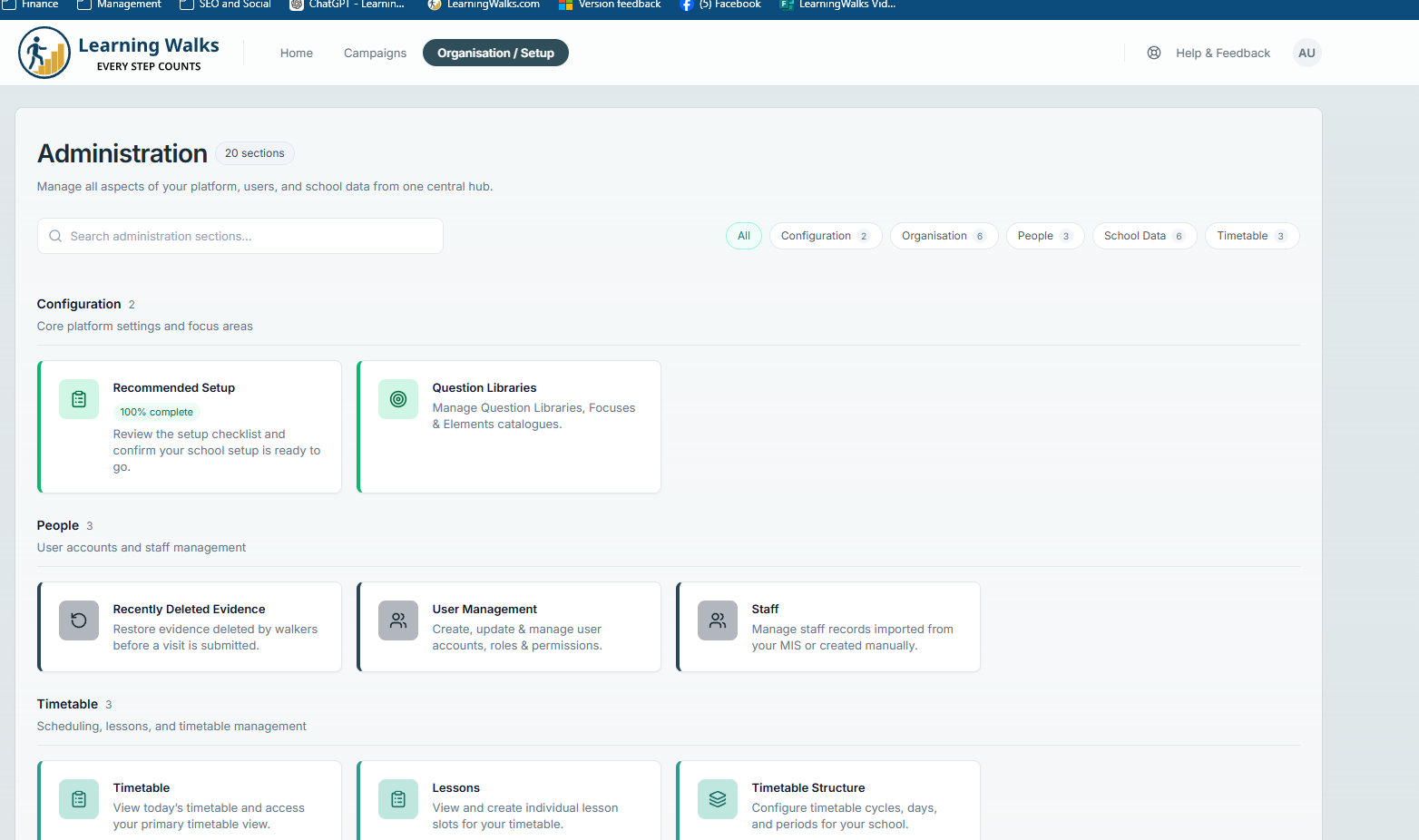Open the Campaigns nav item

click(375, 54)
